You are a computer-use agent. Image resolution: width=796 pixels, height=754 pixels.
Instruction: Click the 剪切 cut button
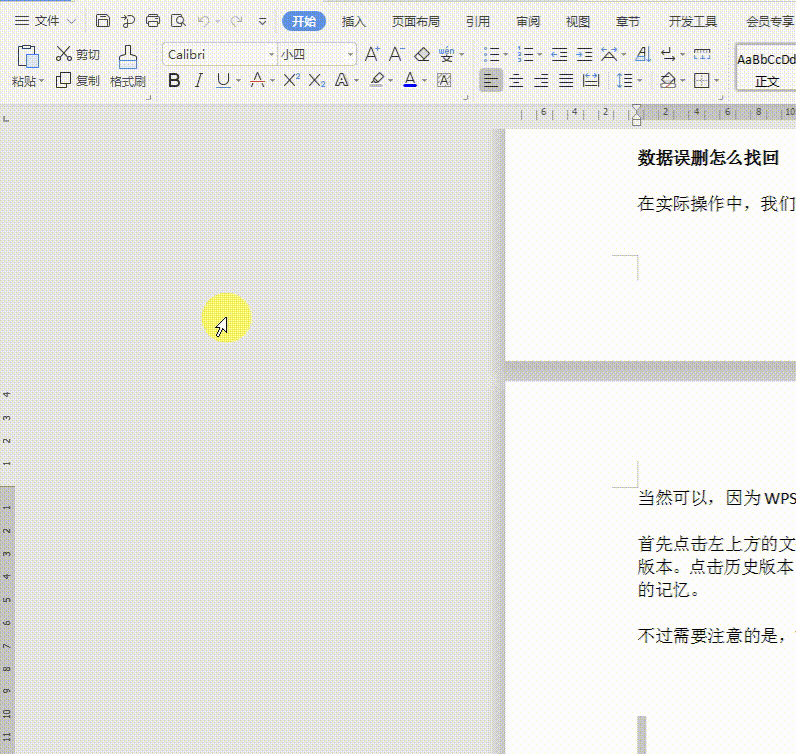[78, 54]
